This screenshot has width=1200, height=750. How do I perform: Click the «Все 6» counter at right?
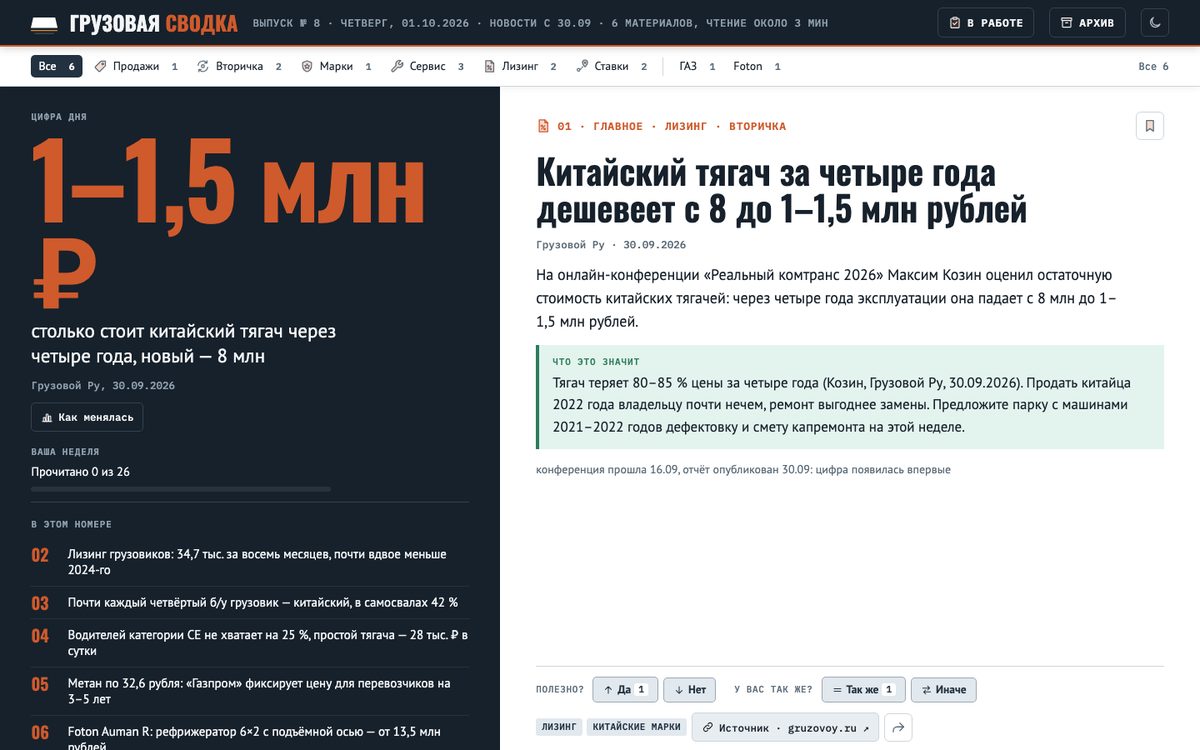click(x=1154, y=66)
